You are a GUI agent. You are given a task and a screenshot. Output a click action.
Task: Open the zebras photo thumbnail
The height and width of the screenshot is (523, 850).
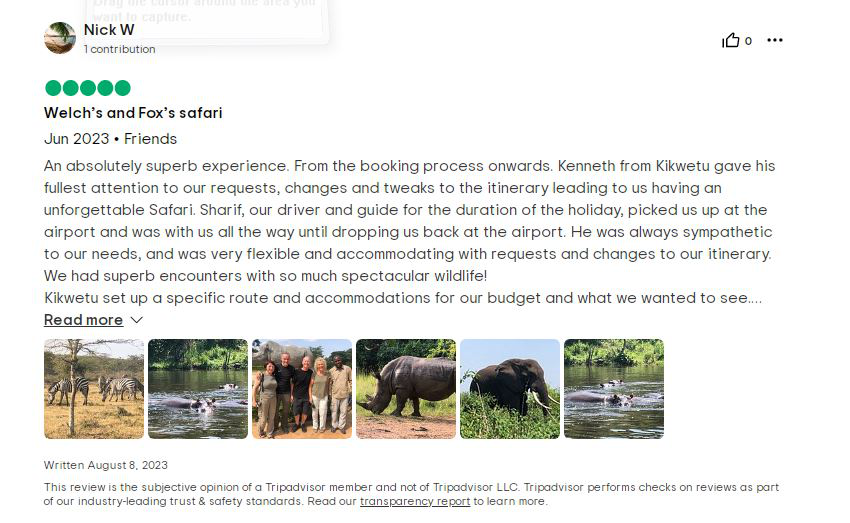(94, 389)
